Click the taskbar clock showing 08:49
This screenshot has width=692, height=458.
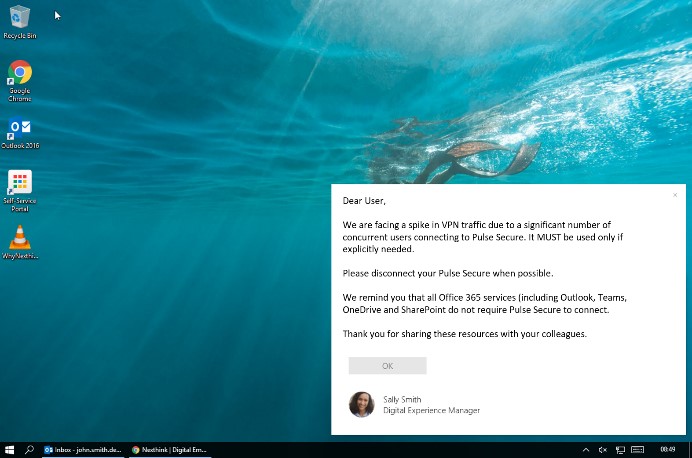pyautogui.click(x=667, y=450)
